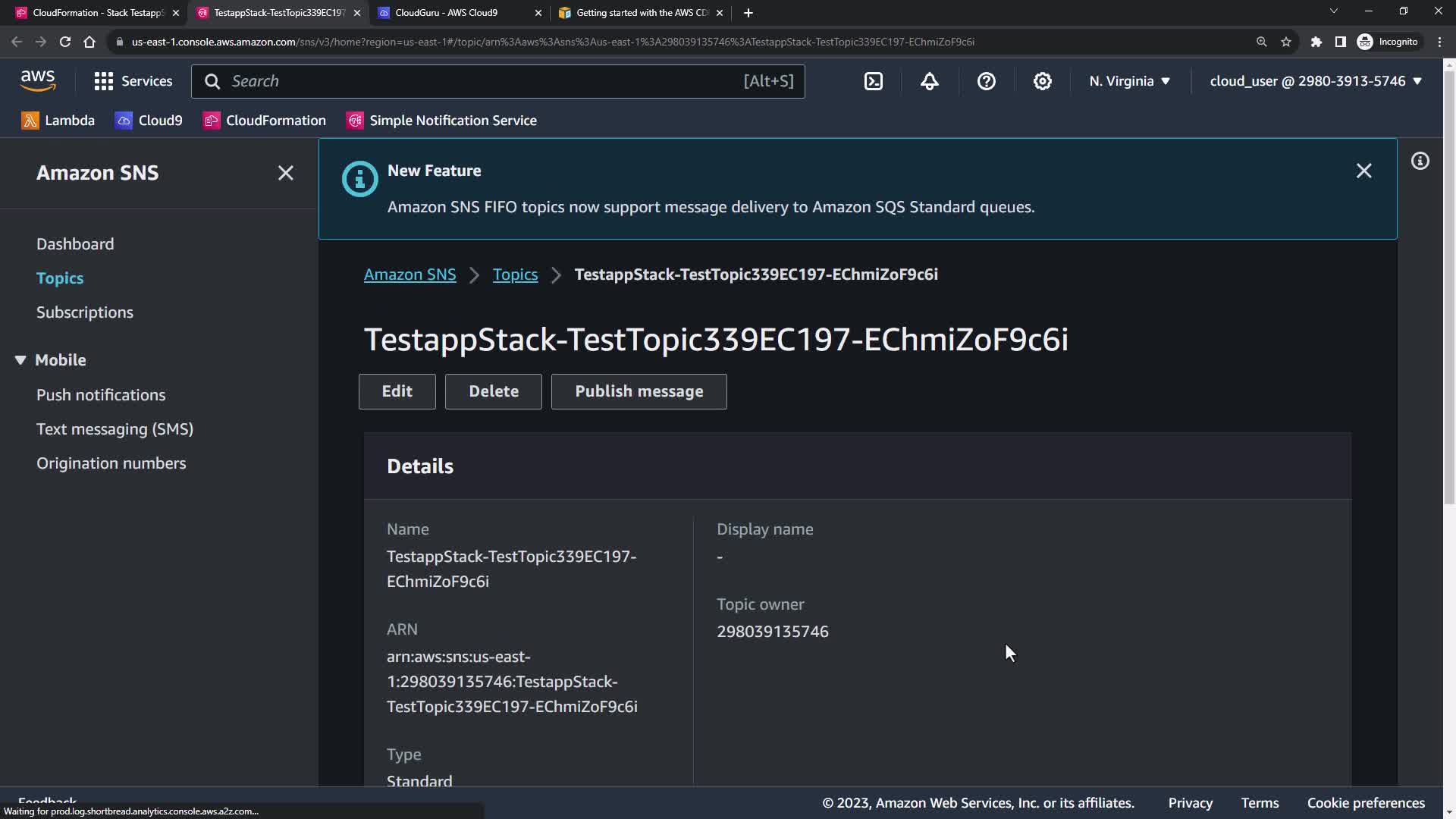Click the AWS logo home icon
This screenshot has width=1456, height=819.
38,80
